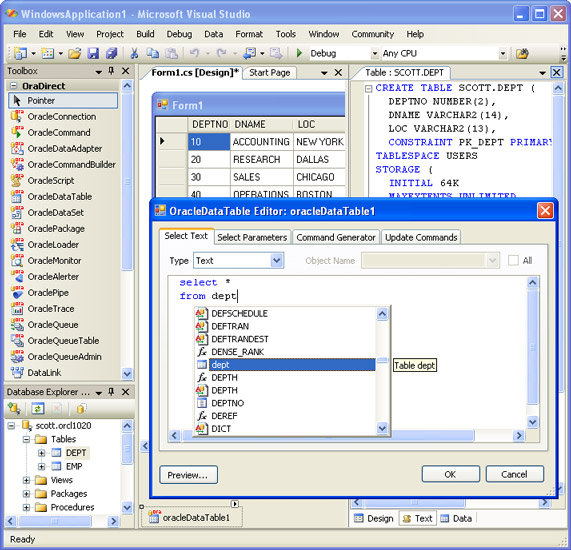Refresh the Database Explorer tree
Viewport: 571px width, 550px height.
coord(38,408)
